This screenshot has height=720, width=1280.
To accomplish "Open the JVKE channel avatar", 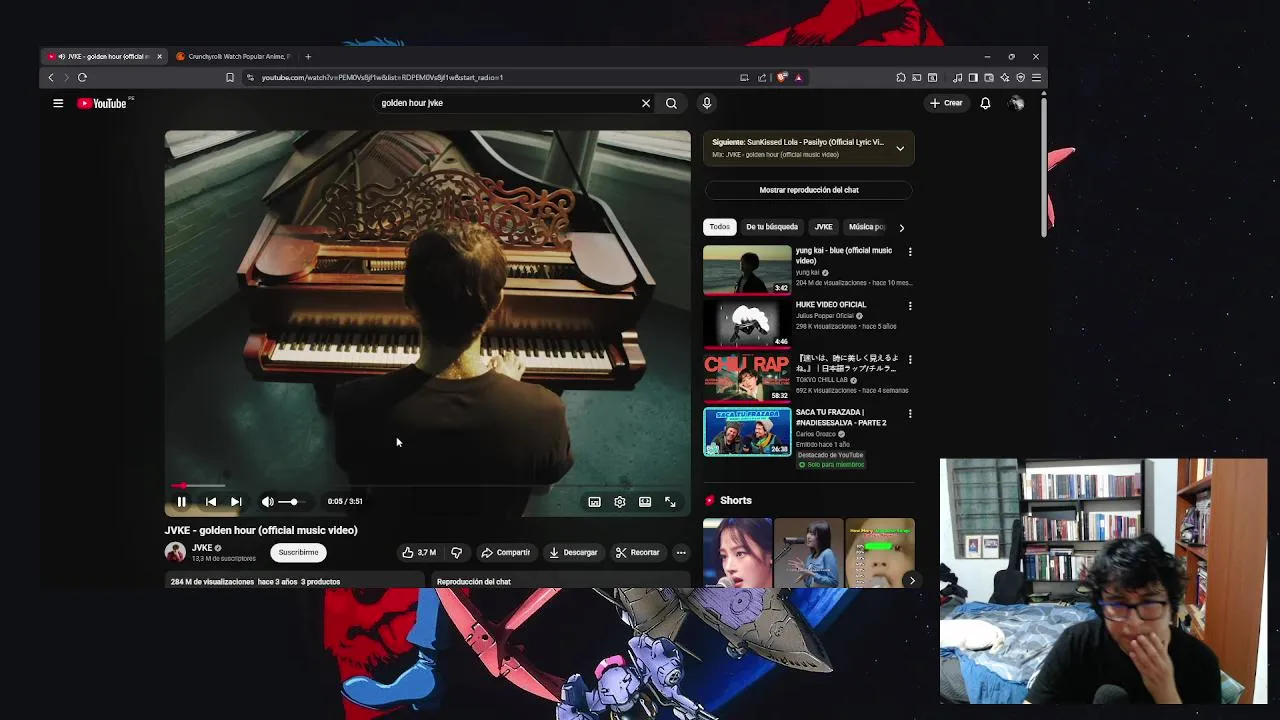I will 175,552.
